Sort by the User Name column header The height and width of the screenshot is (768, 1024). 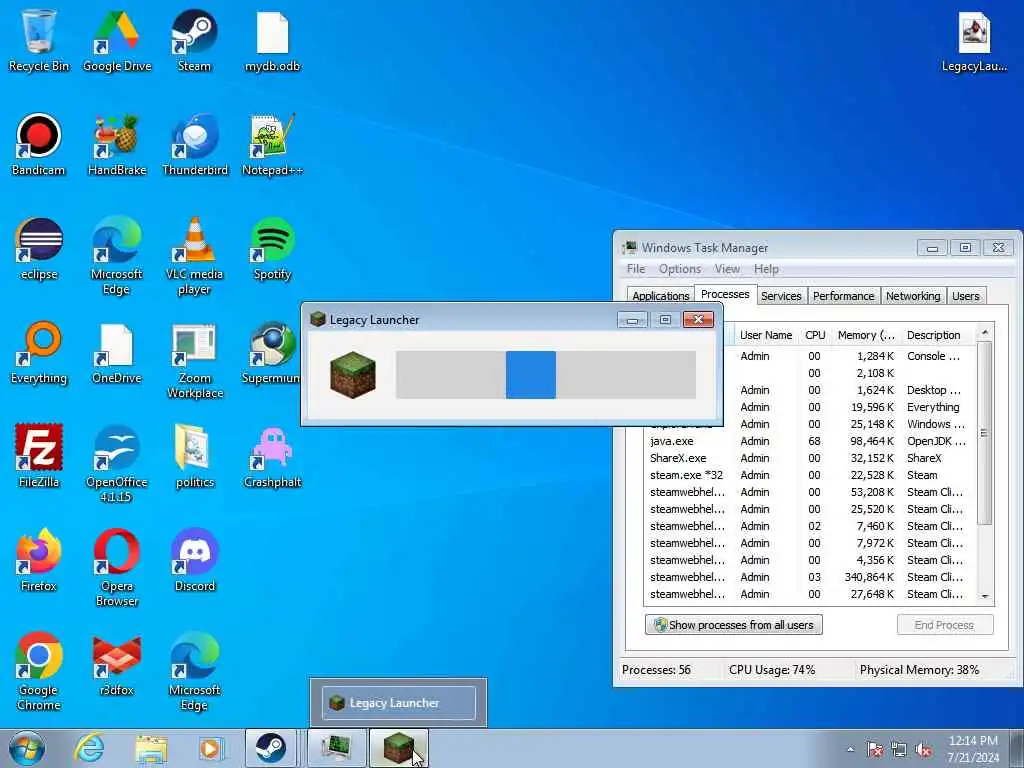(x=766, y=335)
